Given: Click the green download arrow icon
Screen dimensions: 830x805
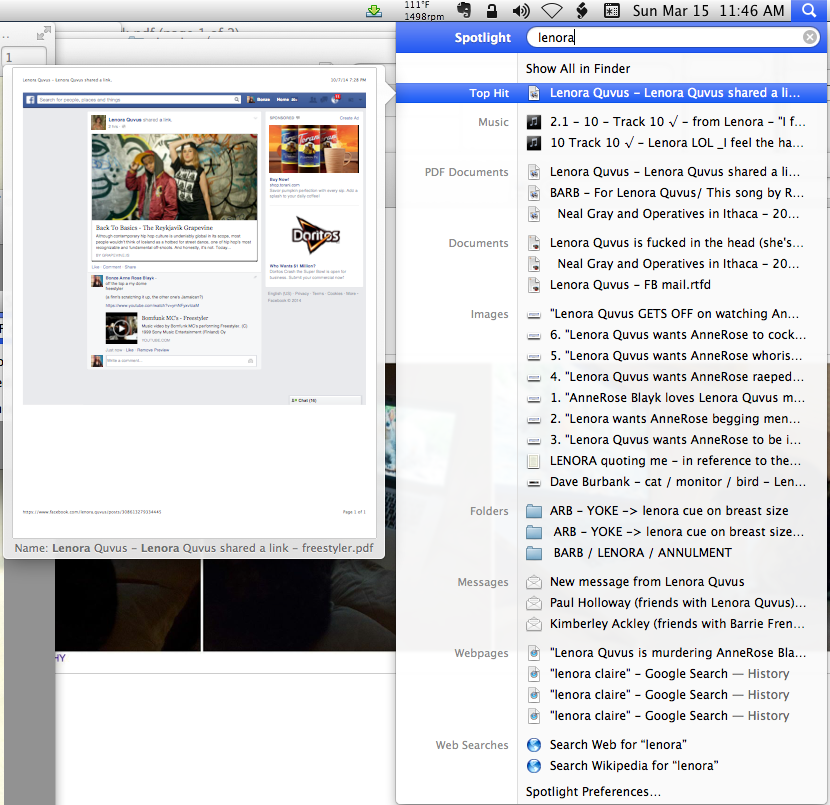Looking at the screenshot, I should tap(374, 11).
